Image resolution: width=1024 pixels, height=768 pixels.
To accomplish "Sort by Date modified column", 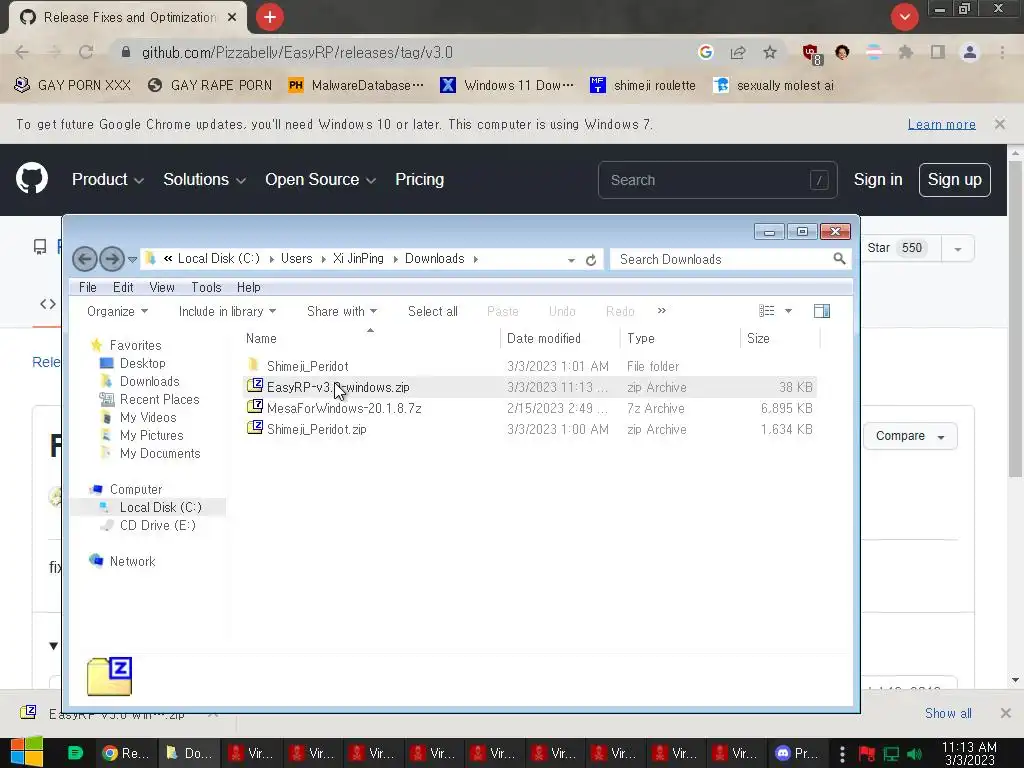I will pos(543,338).
